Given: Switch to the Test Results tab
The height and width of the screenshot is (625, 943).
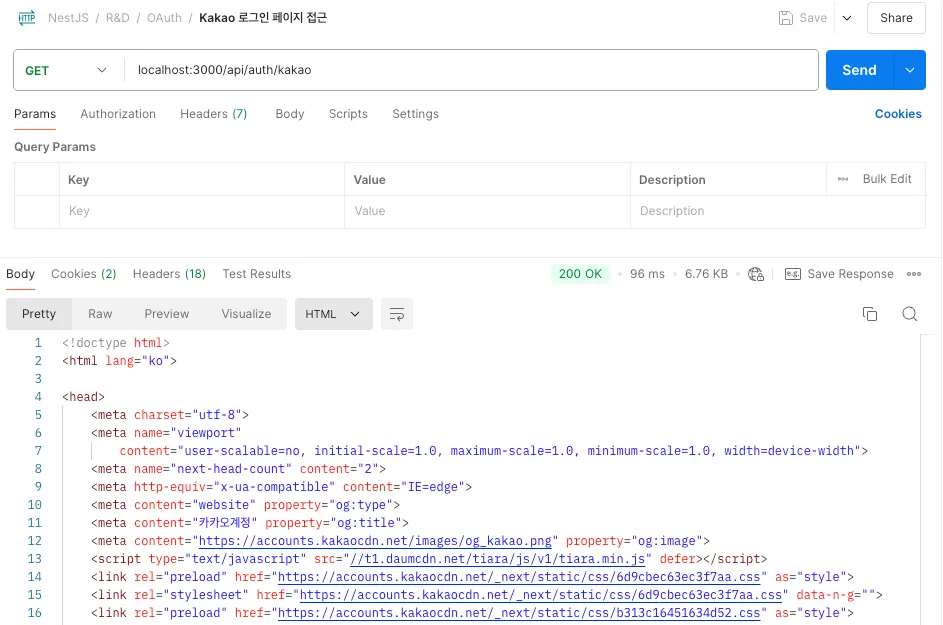Looking at the screenshot, I should click(257, 274).
